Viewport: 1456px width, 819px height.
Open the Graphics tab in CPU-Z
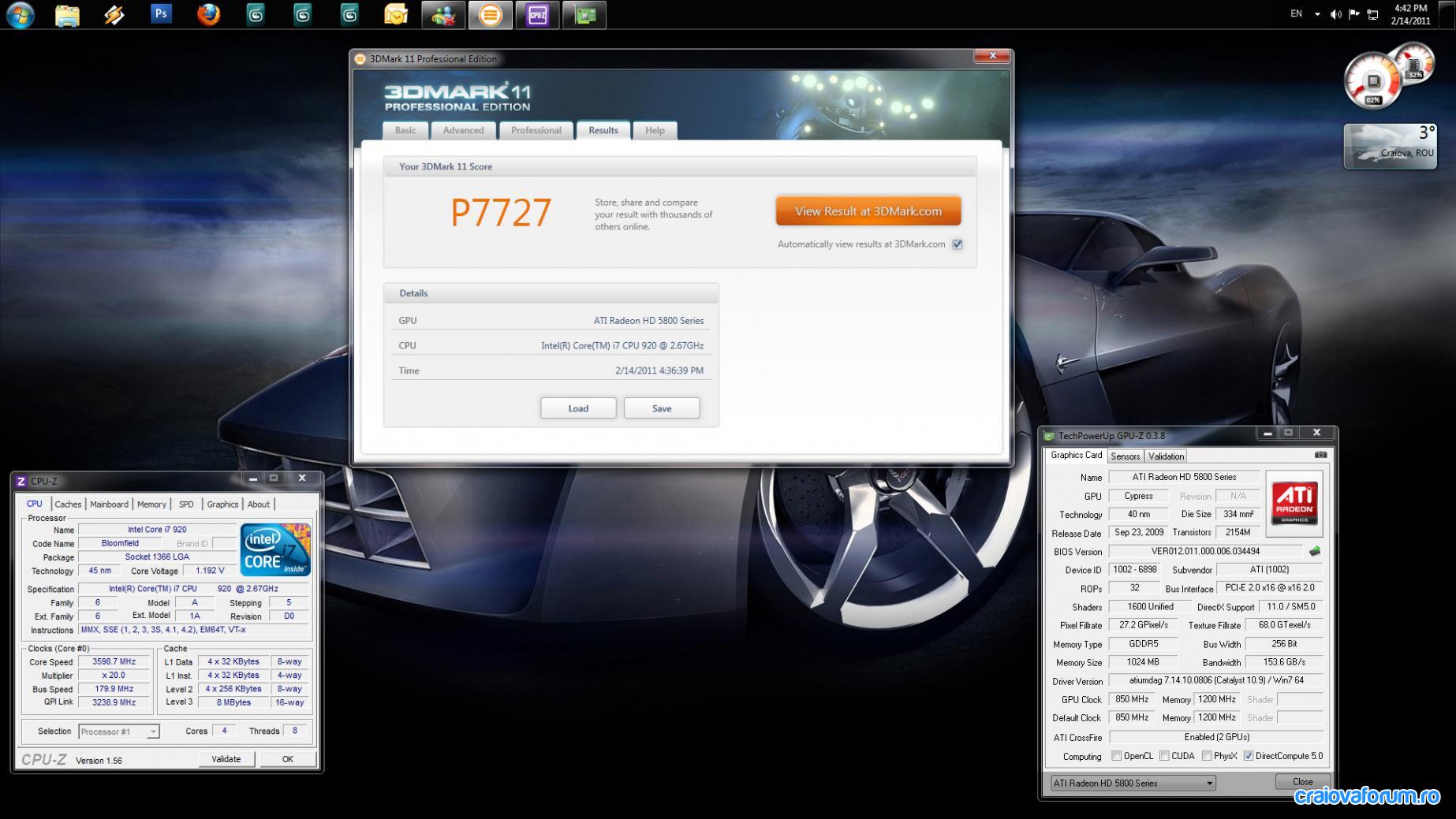coord(222,504)
